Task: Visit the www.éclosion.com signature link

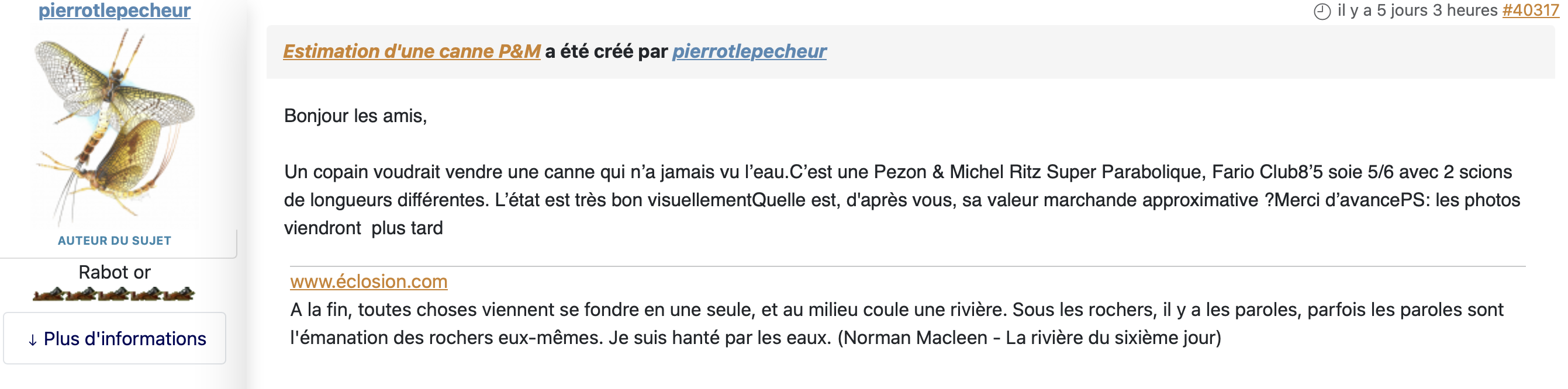Action: coord(369,282)
